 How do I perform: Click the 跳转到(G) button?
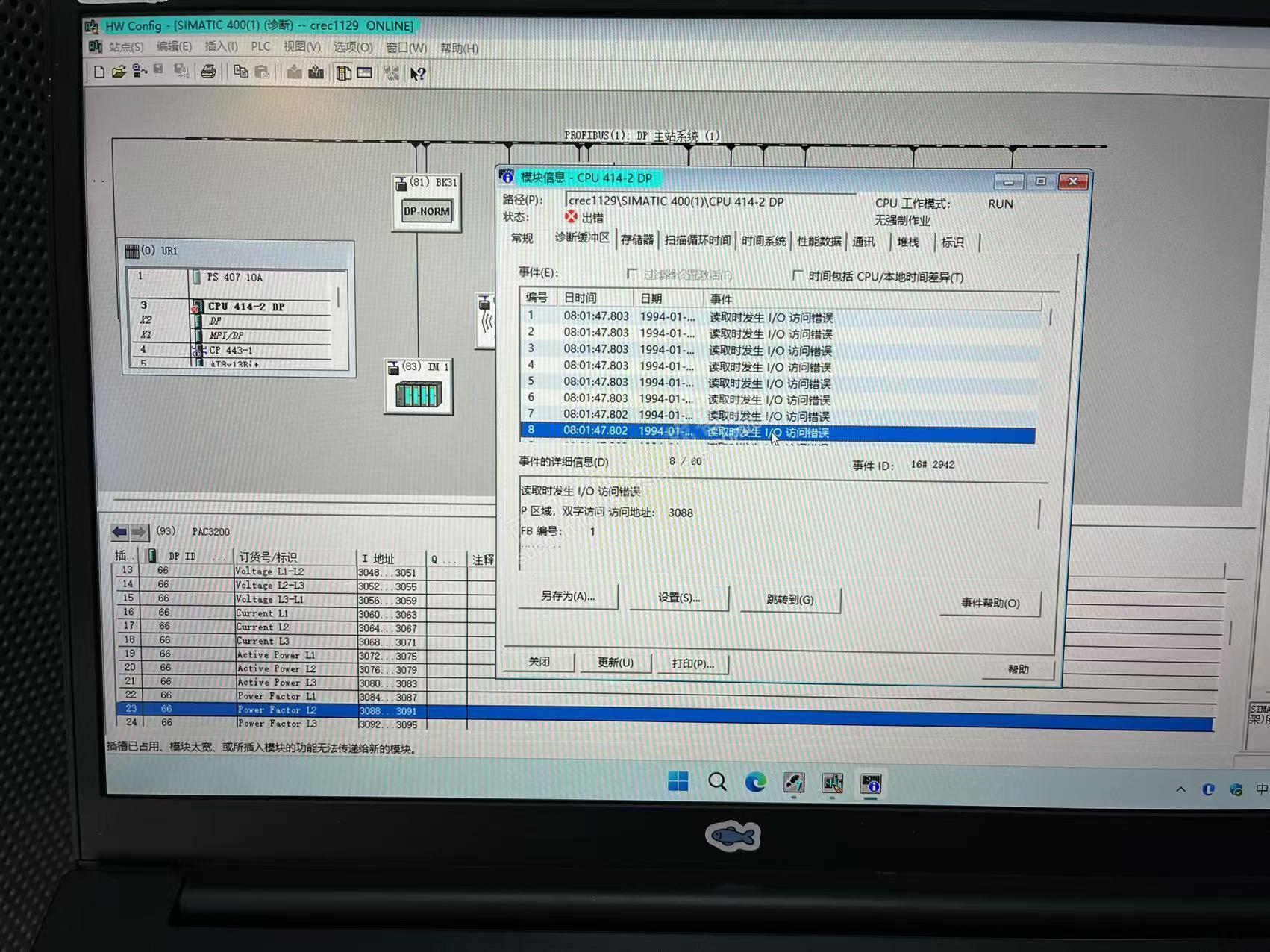pos(790,599)
